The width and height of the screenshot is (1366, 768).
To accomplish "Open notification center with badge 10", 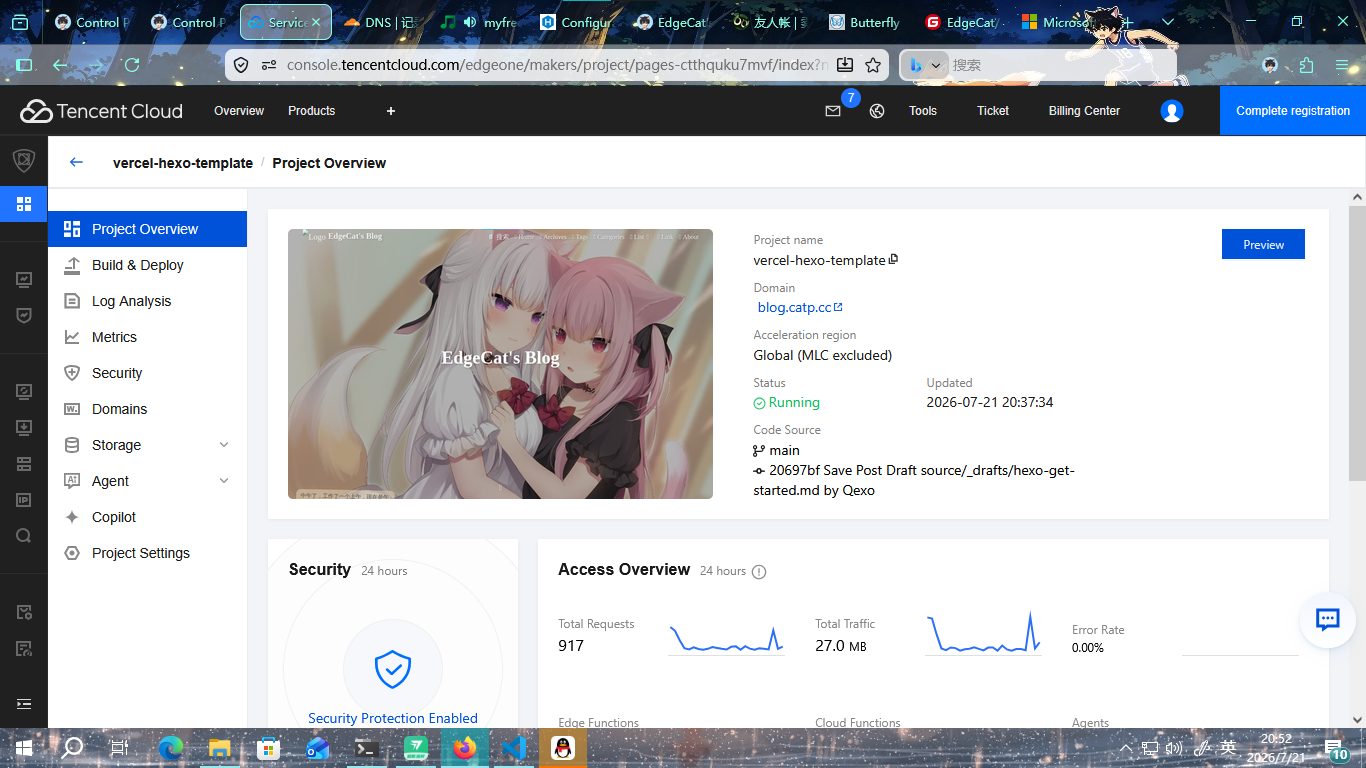I will point(1337,748).
